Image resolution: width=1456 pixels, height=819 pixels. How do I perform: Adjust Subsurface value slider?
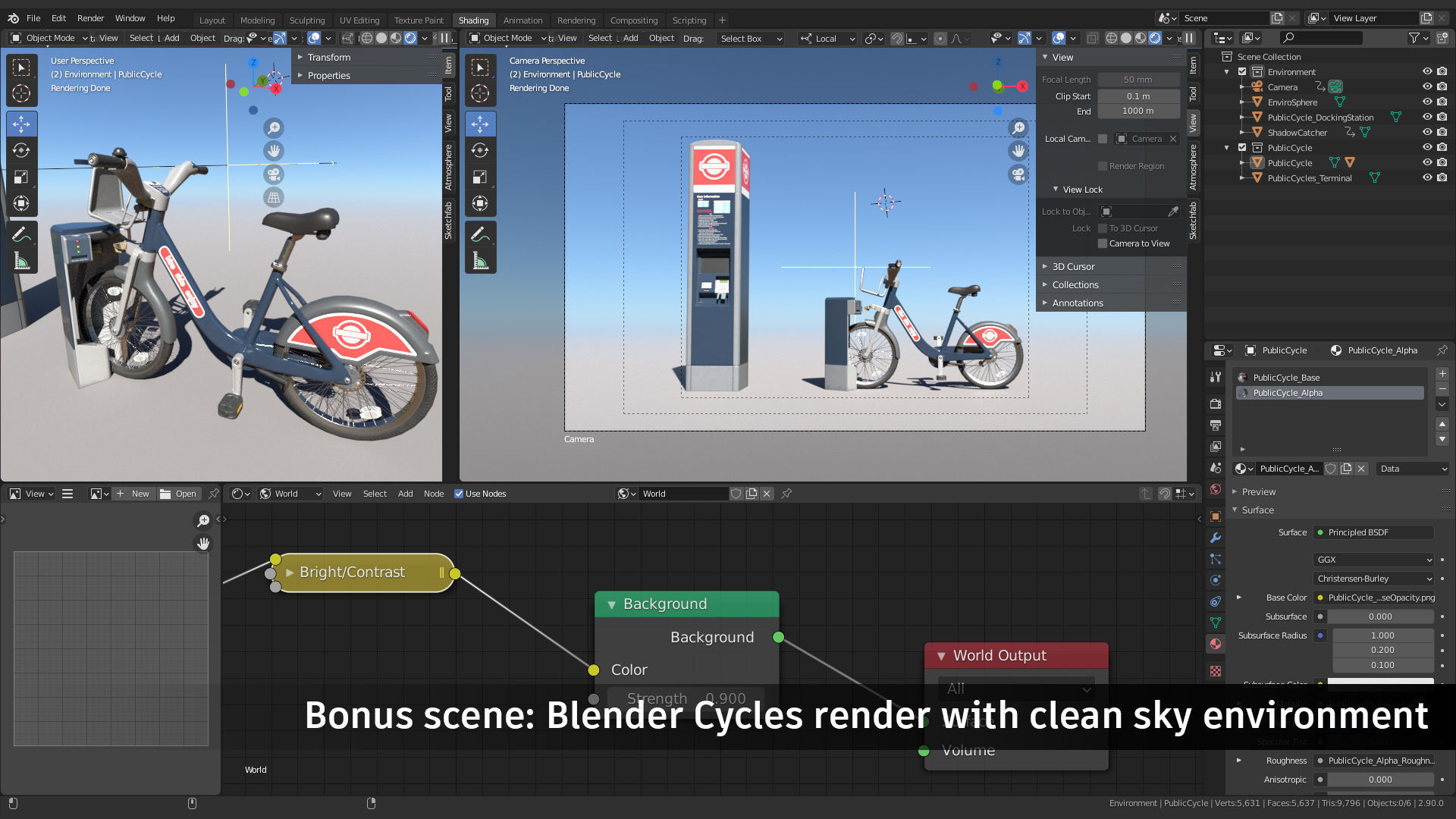tap(1379, 617)
